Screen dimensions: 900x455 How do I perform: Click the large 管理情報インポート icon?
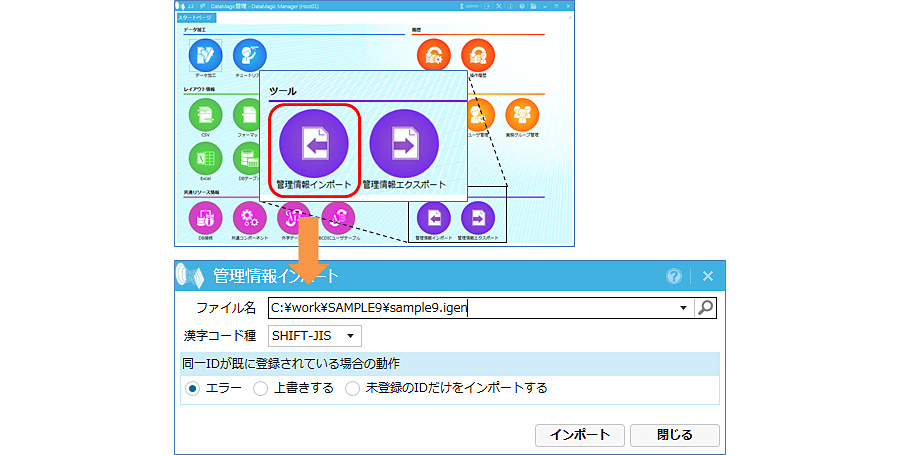(x=313, y=143)
